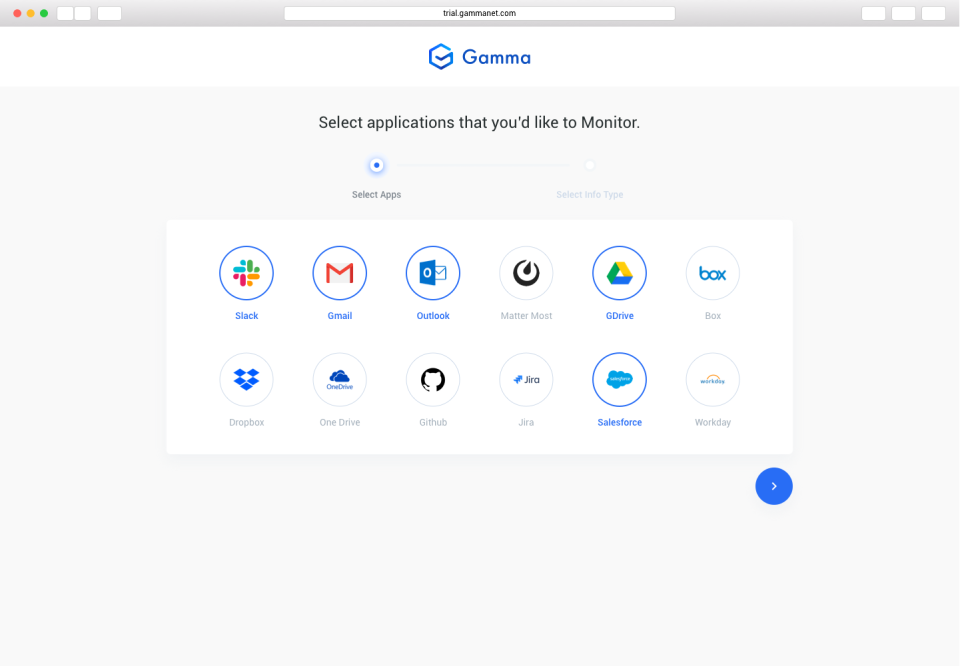Select the Matter Most app icon

click(x=526, y=273)
